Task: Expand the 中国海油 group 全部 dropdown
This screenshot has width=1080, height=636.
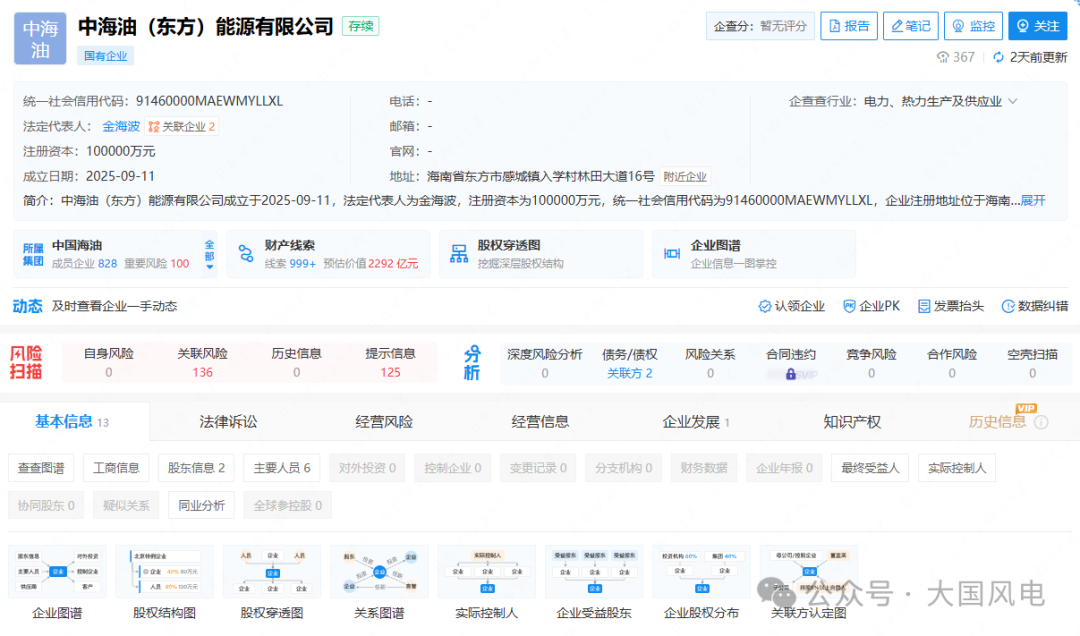Action: [x=209, y=254]
